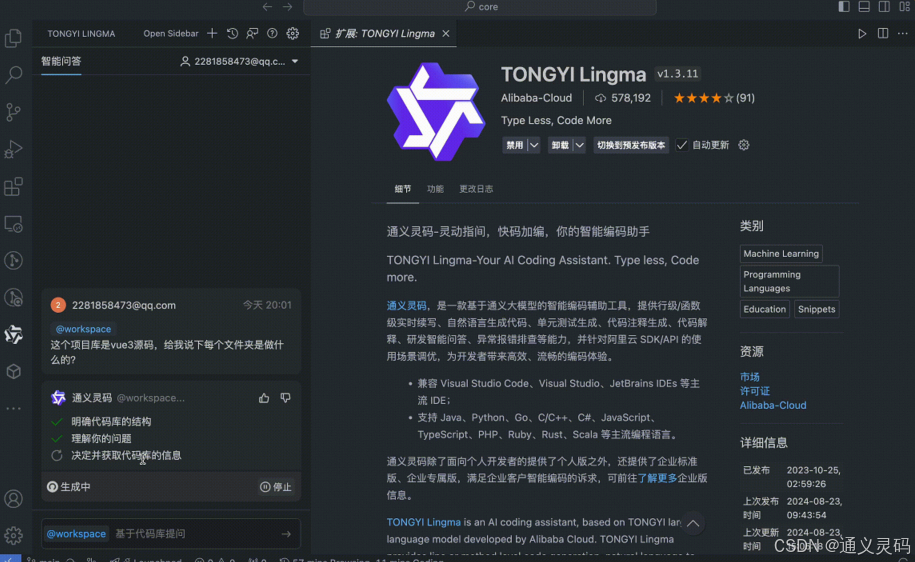Open the Search view in activity bar
The image size is (915, 562).
13,74
